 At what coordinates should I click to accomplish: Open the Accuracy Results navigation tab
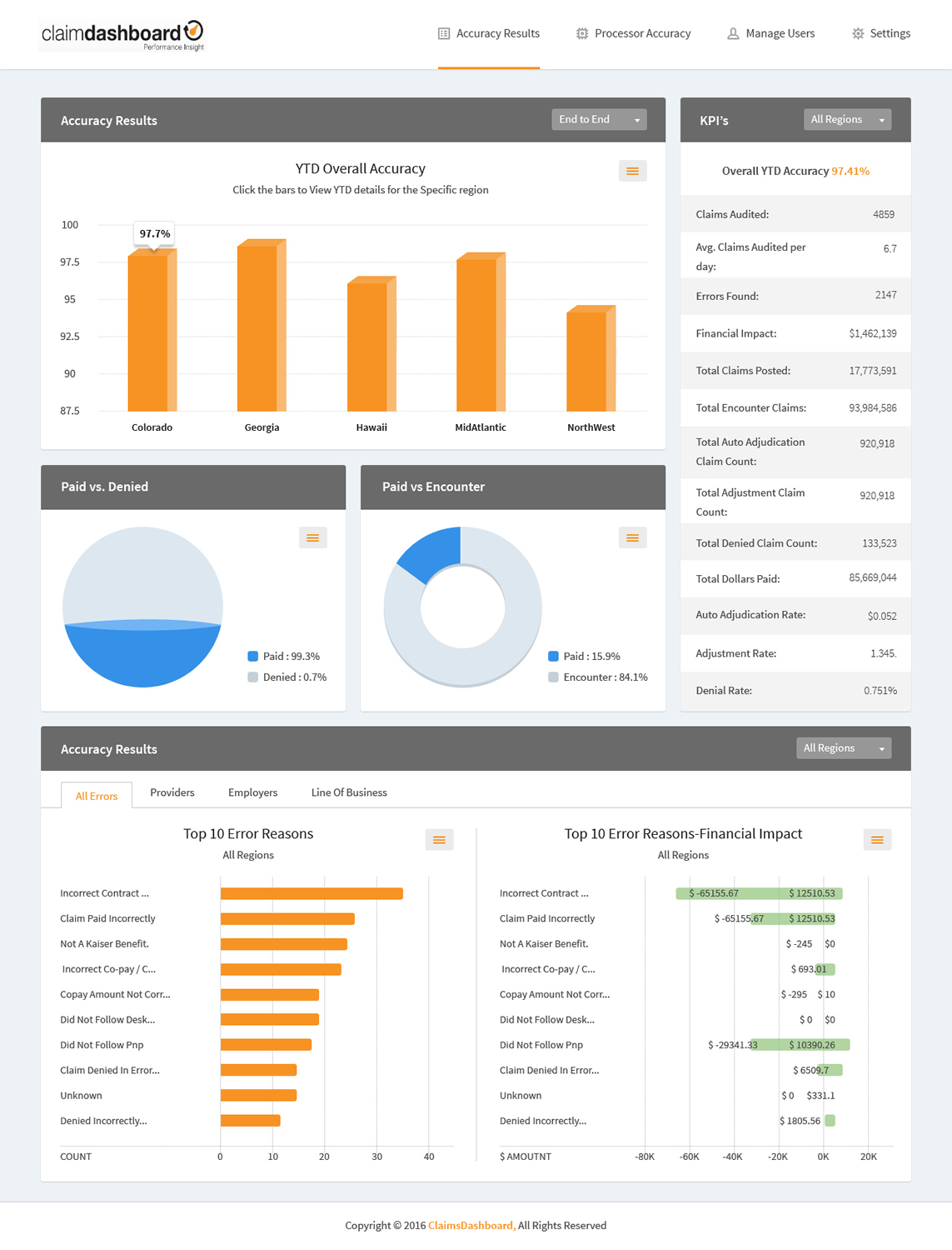pyautogui.click(x=489, y=33)
